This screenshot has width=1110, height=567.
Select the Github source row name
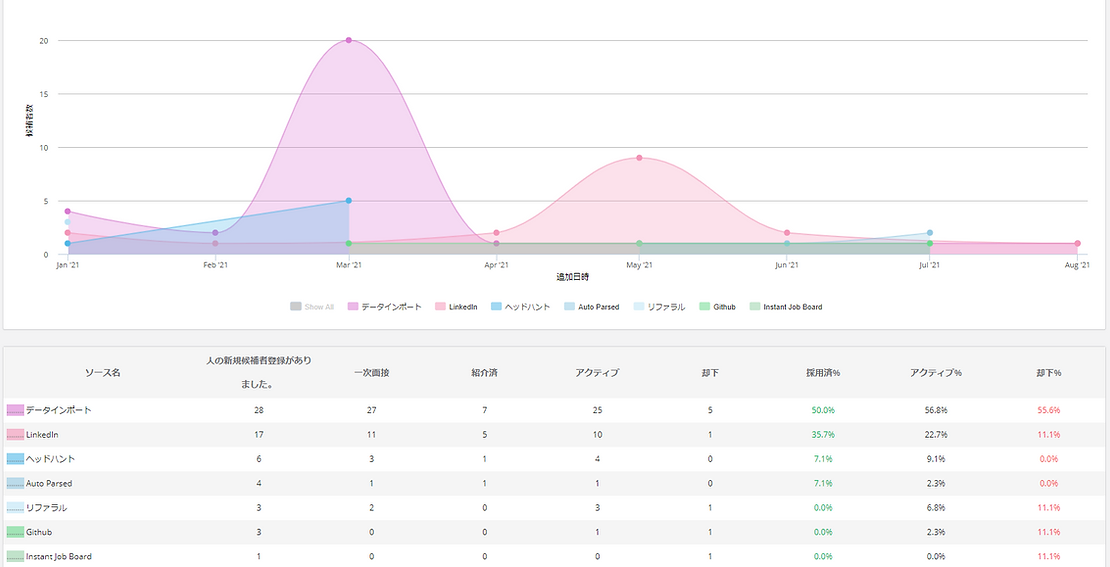pyautogui.click(x=39, y=532)
